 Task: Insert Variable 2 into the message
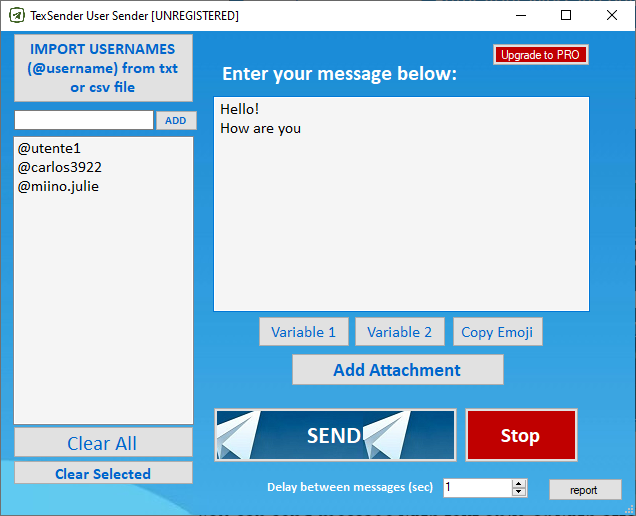pyautogui.click(x=400, y=332)
